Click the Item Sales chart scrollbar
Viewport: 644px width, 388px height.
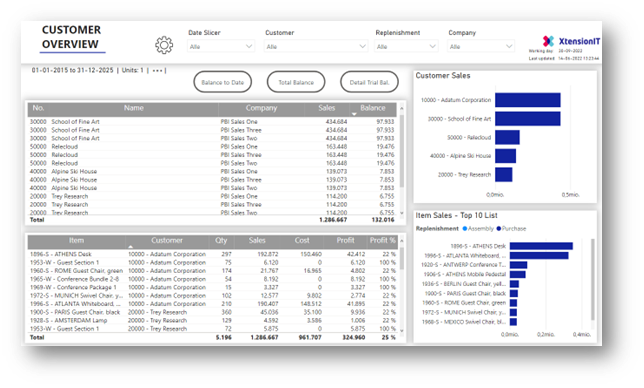(x=593, y=279)
